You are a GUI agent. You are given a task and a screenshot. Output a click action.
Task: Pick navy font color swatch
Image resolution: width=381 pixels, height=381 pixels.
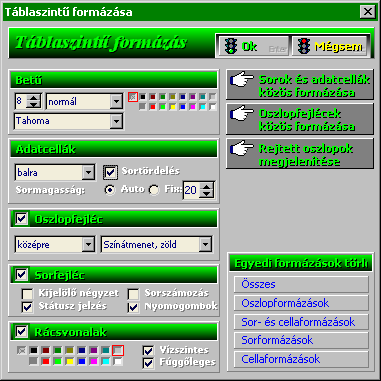(x=182, y=97)
